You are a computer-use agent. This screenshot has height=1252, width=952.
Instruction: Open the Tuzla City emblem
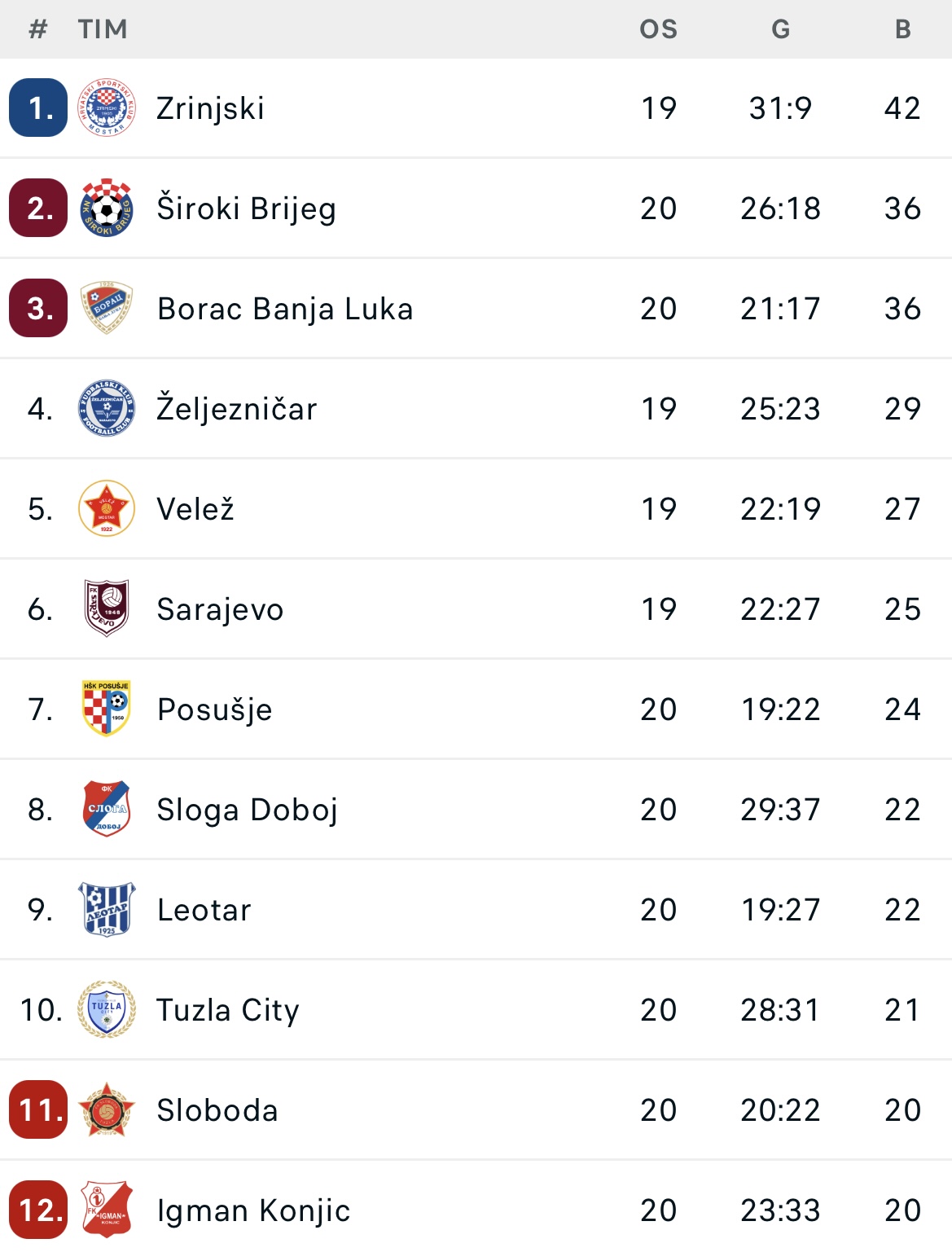(107, 1009)
